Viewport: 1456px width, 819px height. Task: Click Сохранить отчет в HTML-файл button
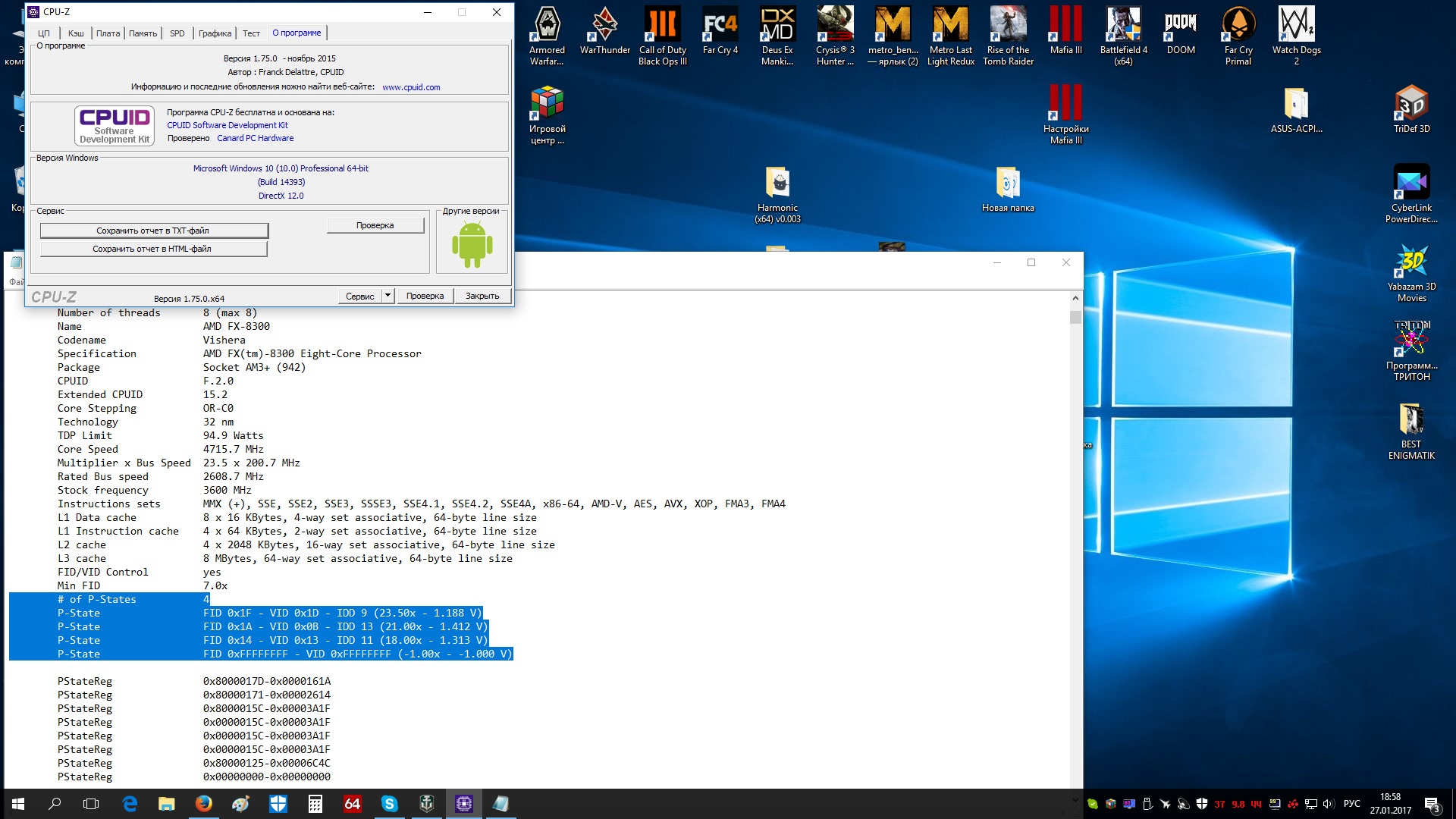[x=153, y=249]
